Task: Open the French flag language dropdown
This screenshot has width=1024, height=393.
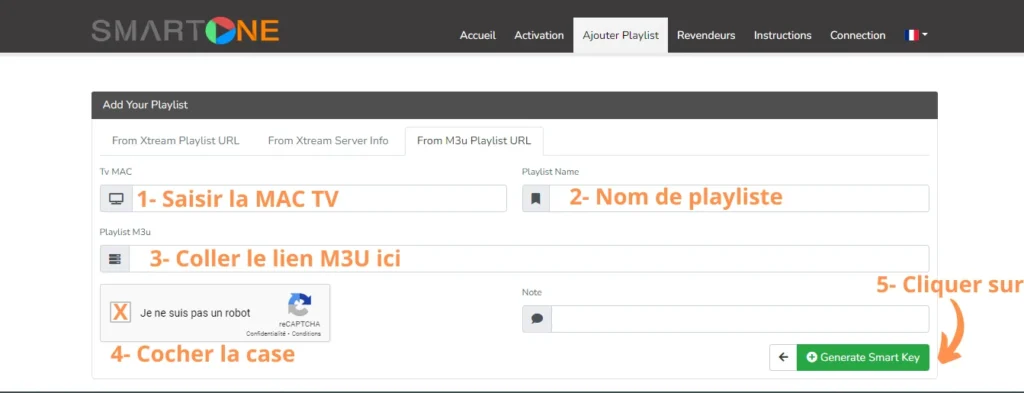Action: (x=916, y=35)
